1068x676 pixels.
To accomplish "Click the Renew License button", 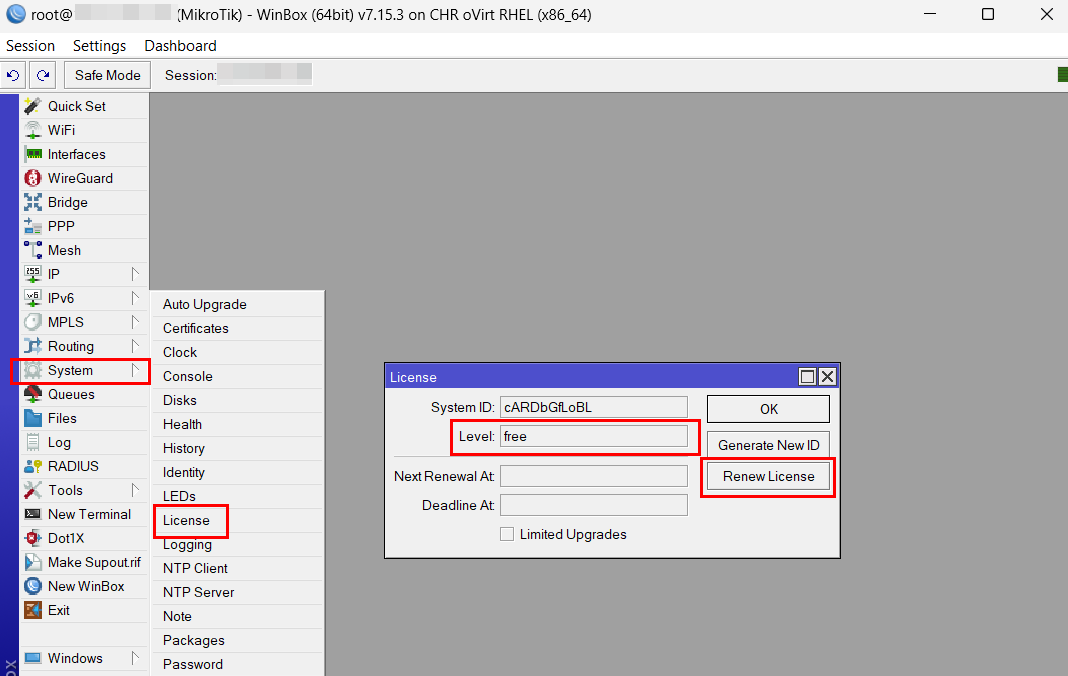I will point(768,476).
